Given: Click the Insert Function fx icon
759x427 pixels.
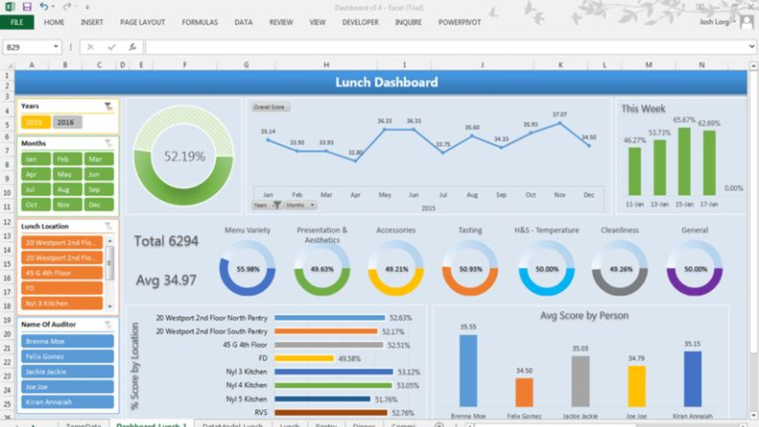Looking at the screenshot, I should pyautogui.click(x=132, y=47).
